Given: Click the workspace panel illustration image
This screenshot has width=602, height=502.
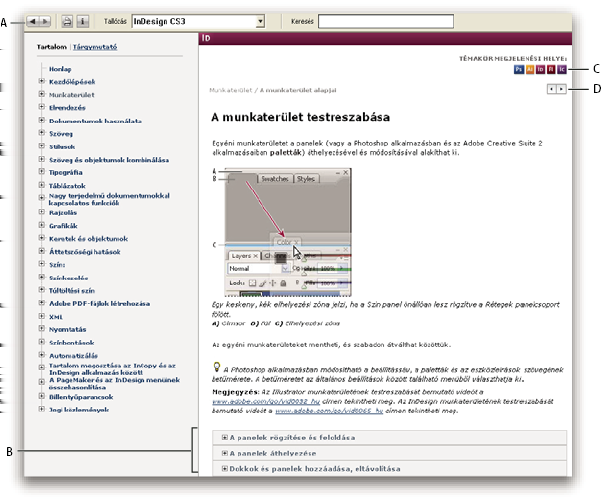Looking at the screenshot, I should tap(288, 232).
